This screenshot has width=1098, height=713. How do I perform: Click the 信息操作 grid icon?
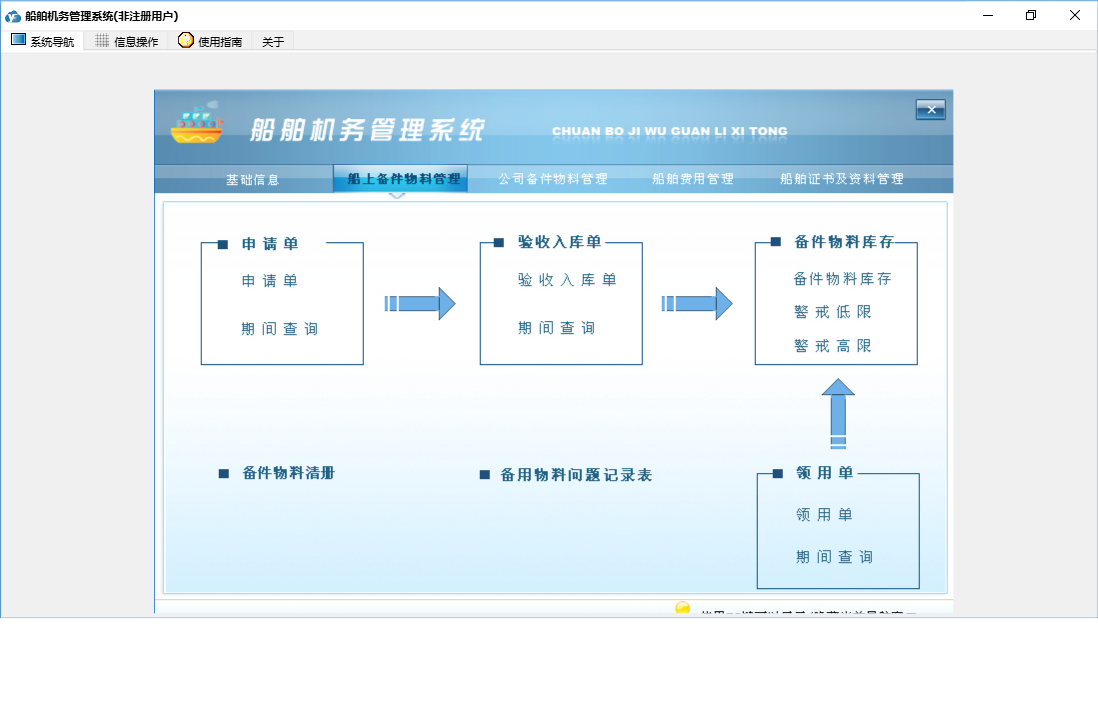[102, 41]
